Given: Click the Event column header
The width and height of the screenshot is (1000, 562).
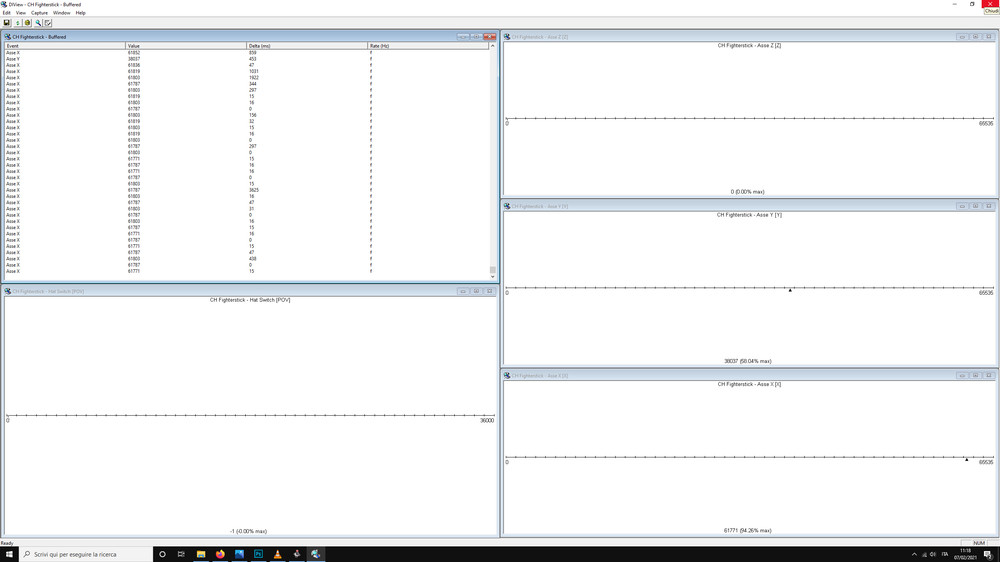Looking at the screenshot, I should point(65,46).
